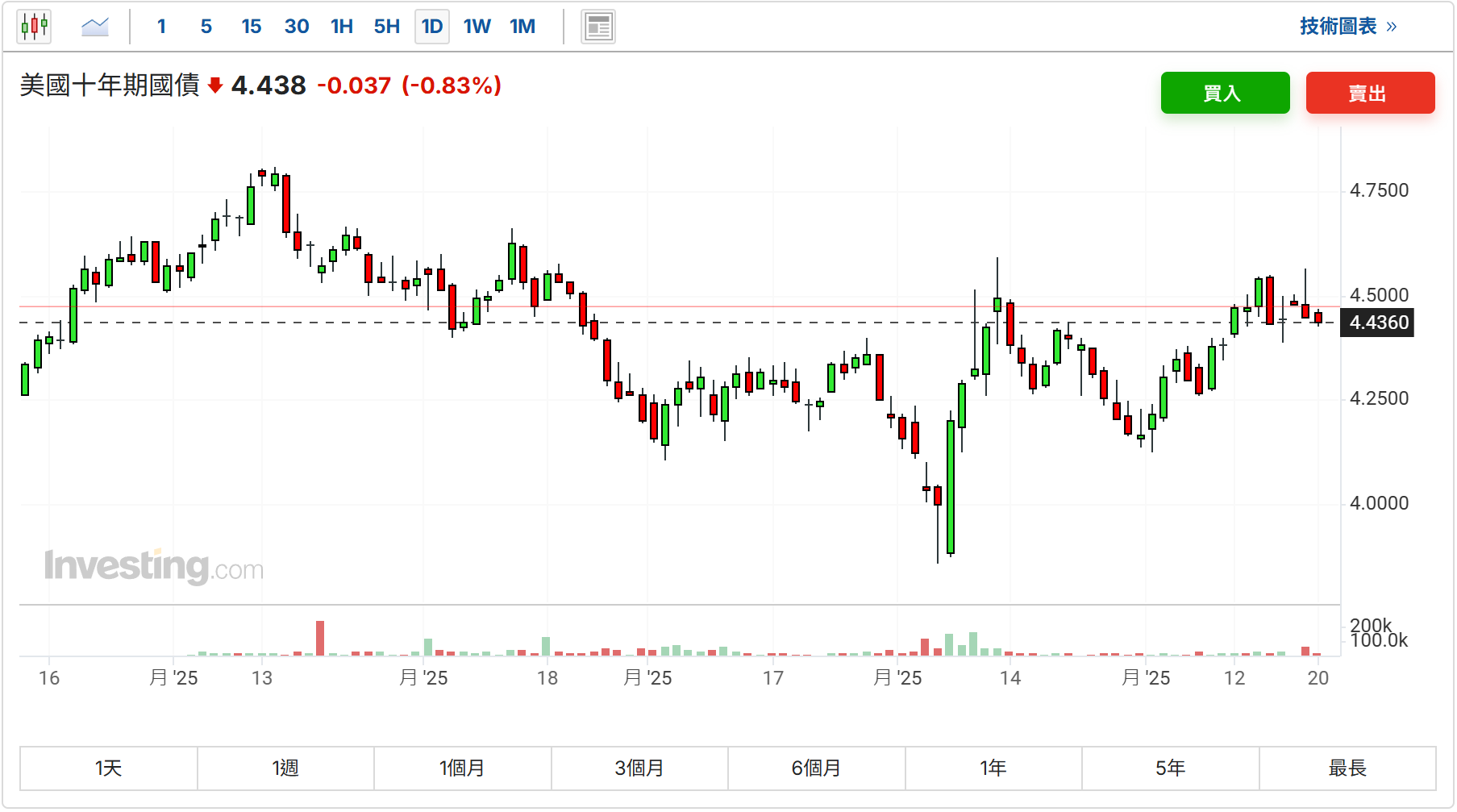
Task: Click the tallest red volume bar
Action: click(x=320, y=638)
